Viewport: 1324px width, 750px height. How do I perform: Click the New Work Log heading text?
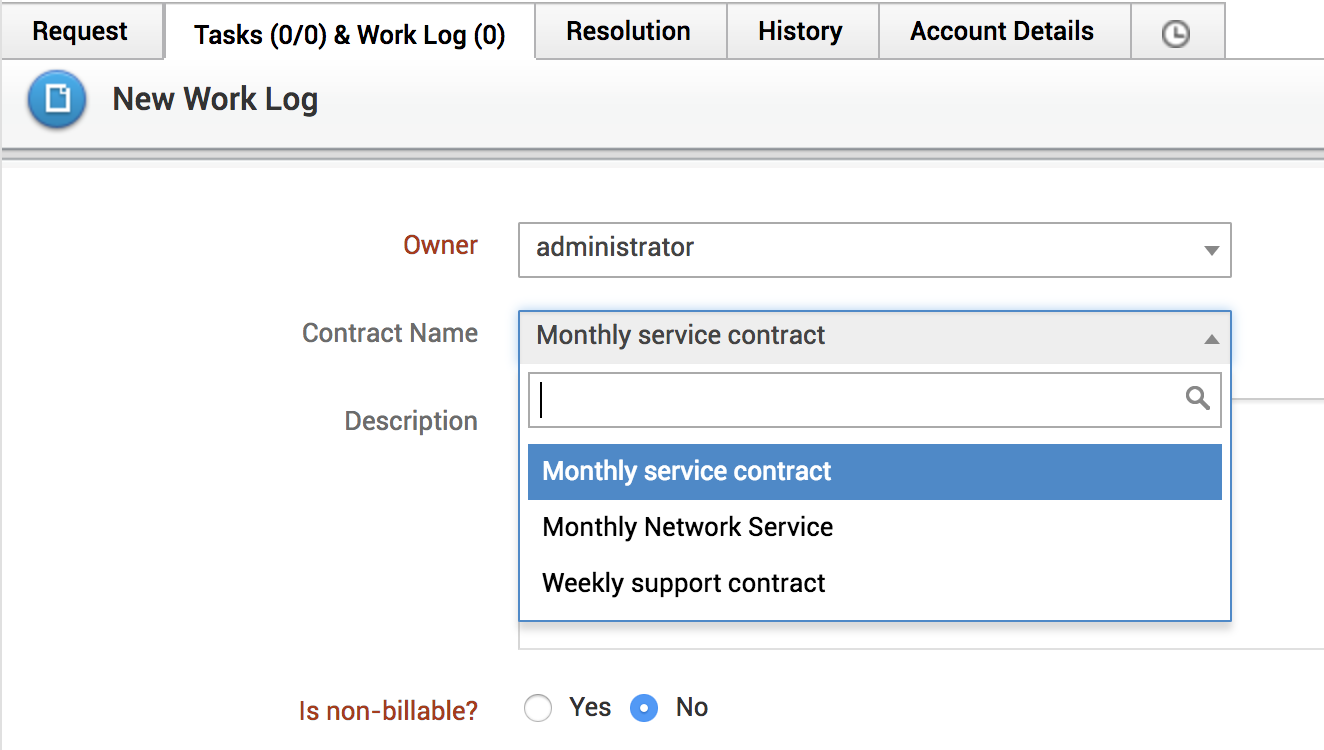tap(215, 100)
